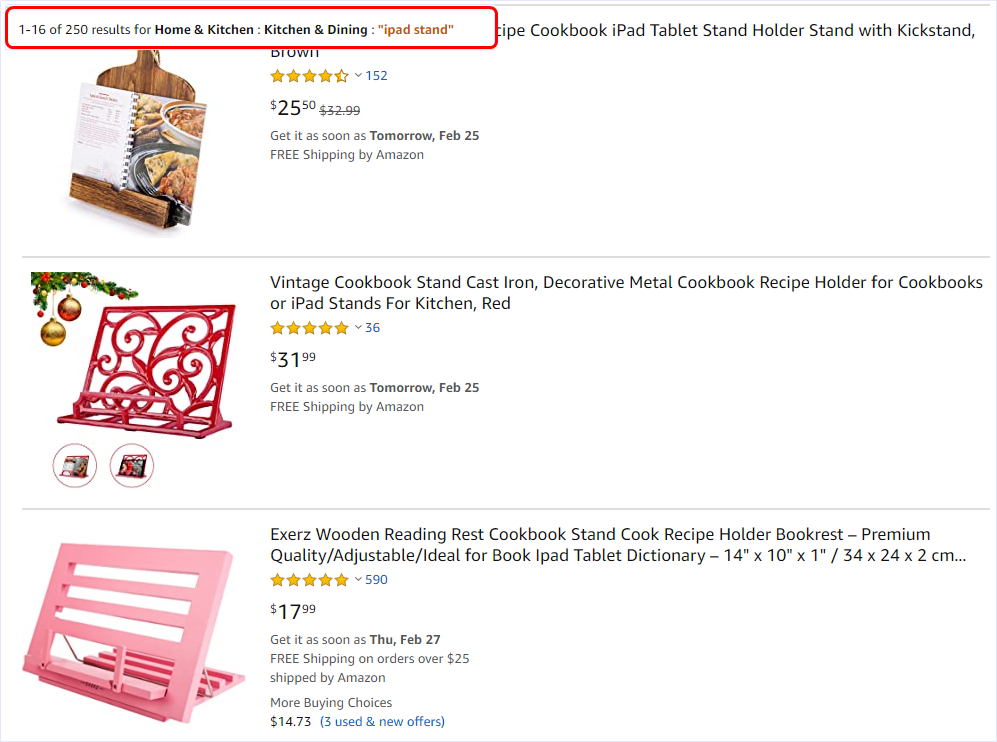Open Vintage Cookbook Stand Cast Iron title
The width and height of the screenshot is (997, 742).
click(x=626, y=292)
